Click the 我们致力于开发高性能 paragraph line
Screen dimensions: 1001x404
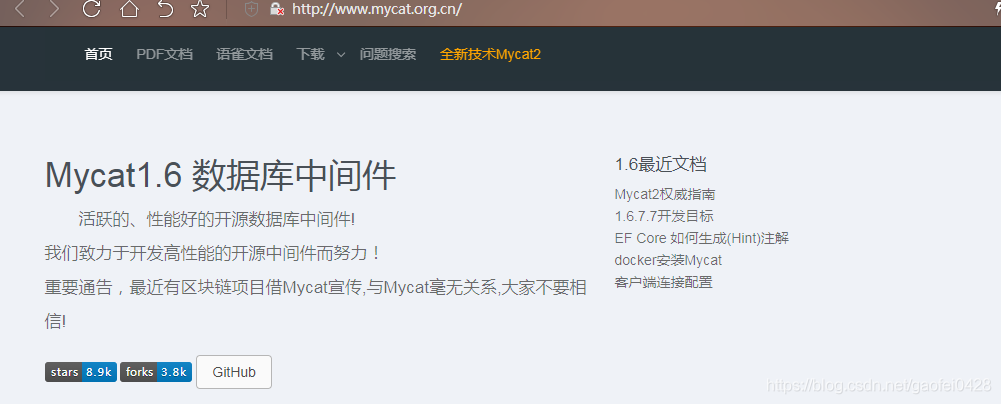coord(213,253)
